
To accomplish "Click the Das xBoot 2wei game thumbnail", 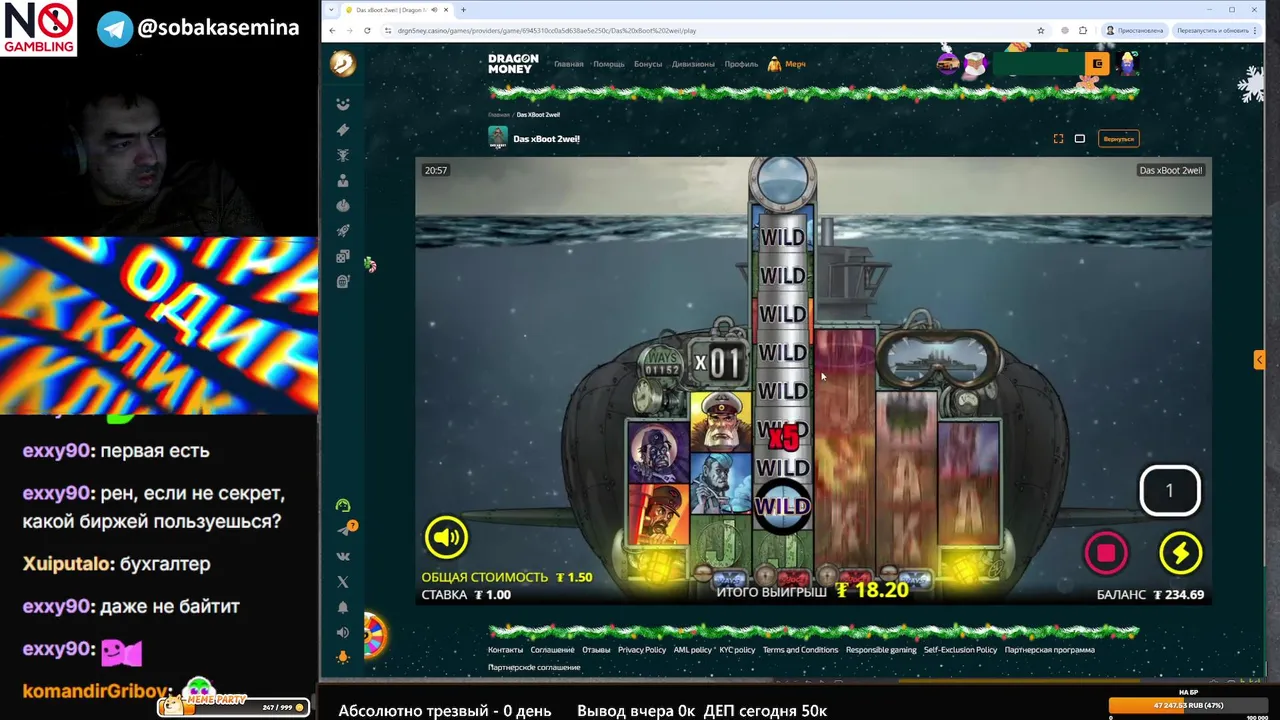I will coord(498,138).
